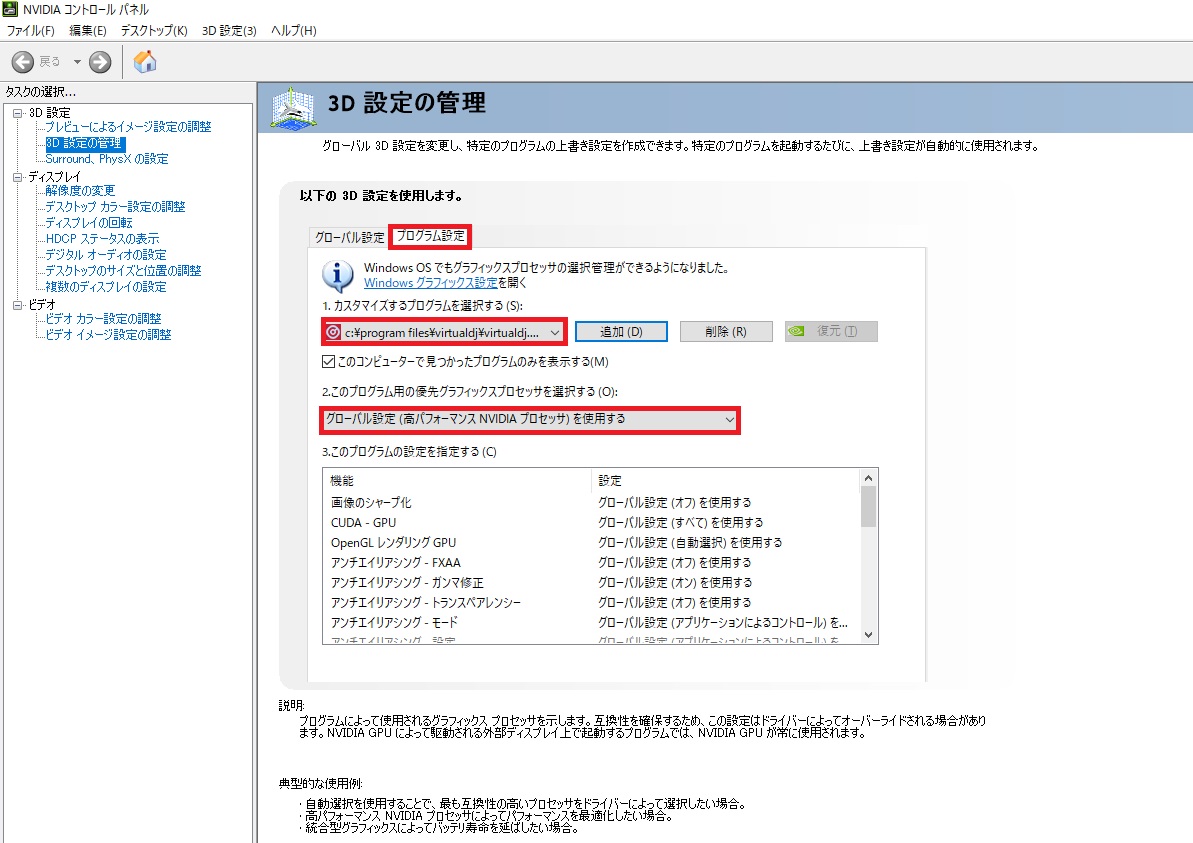Open ディスプレイの回転 in tree
Image resolution: width=1193 pixels, height=843 pixels.
click(88, 223)
